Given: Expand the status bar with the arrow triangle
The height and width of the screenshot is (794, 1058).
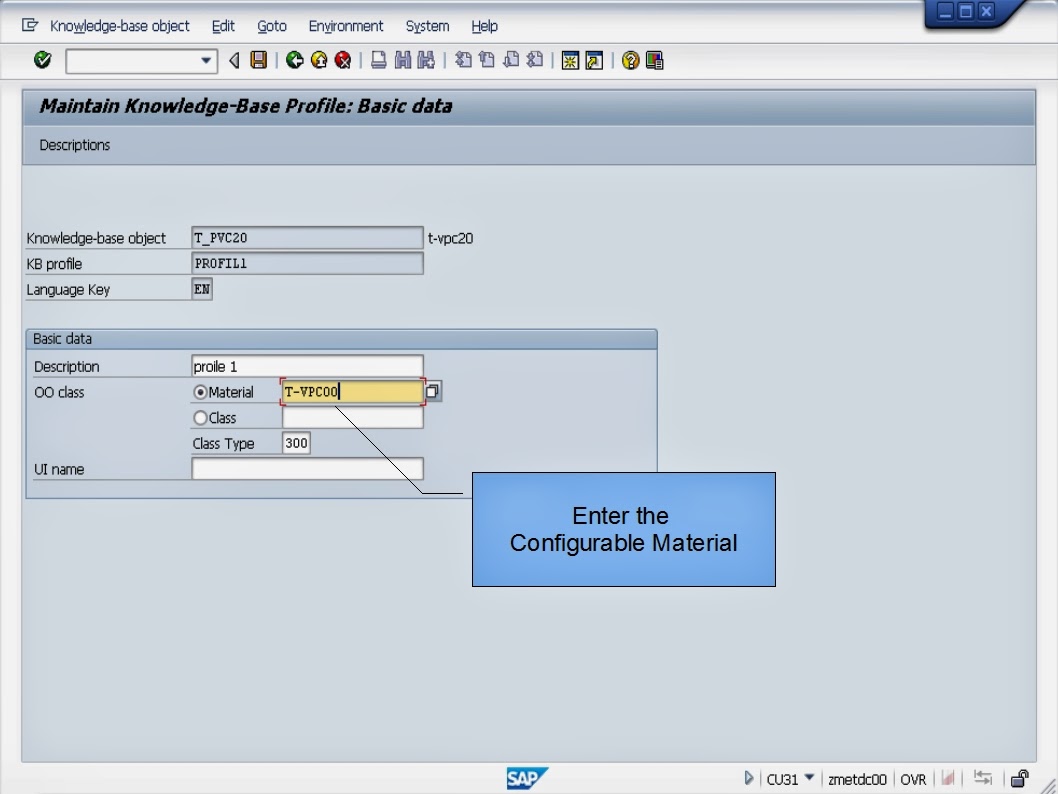Looking at the screenshot, I should click(x=749, y=778).
